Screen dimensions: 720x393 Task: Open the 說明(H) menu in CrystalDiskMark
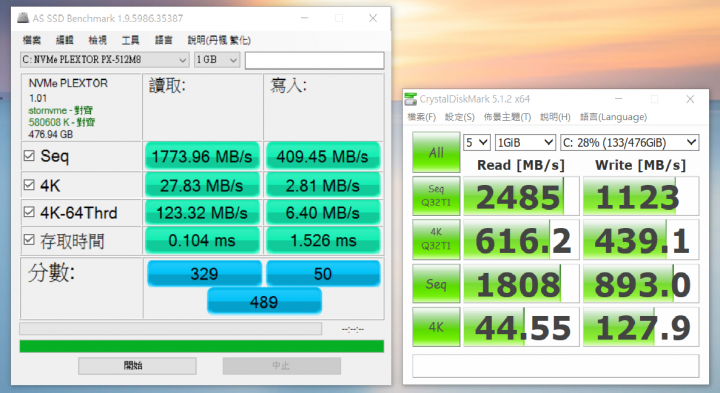555,117
